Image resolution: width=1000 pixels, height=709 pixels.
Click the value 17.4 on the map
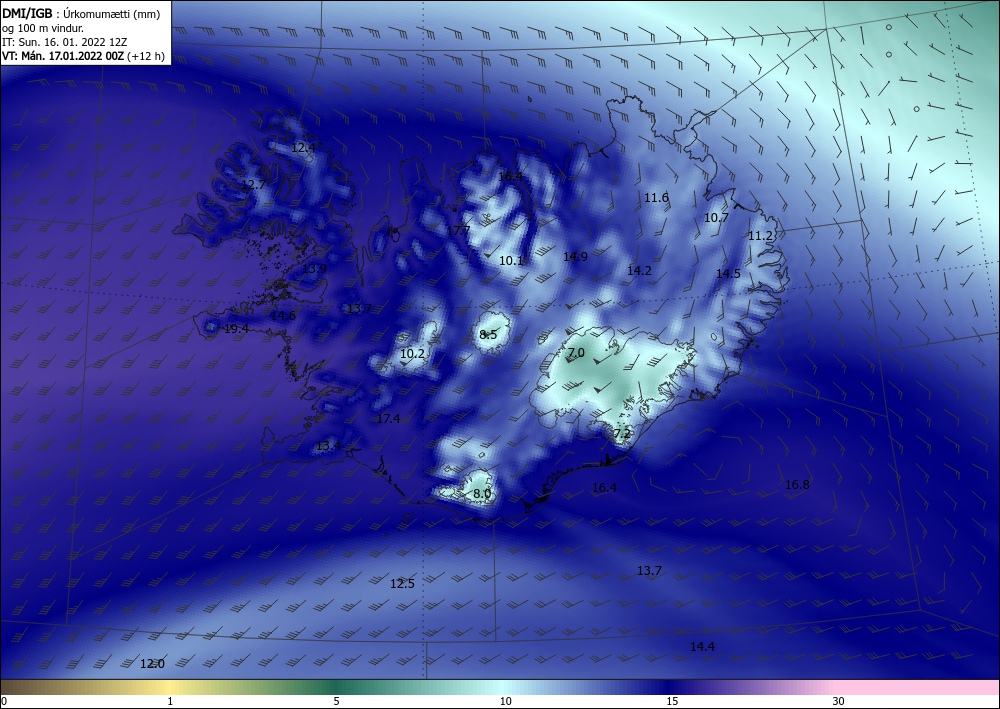(x=388, y=419)
